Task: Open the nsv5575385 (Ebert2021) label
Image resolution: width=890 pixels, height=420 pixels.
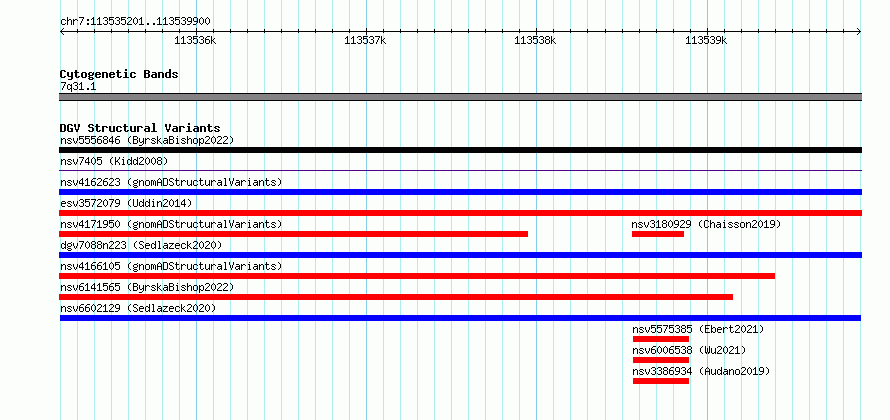Action: (x=698, y=329)
